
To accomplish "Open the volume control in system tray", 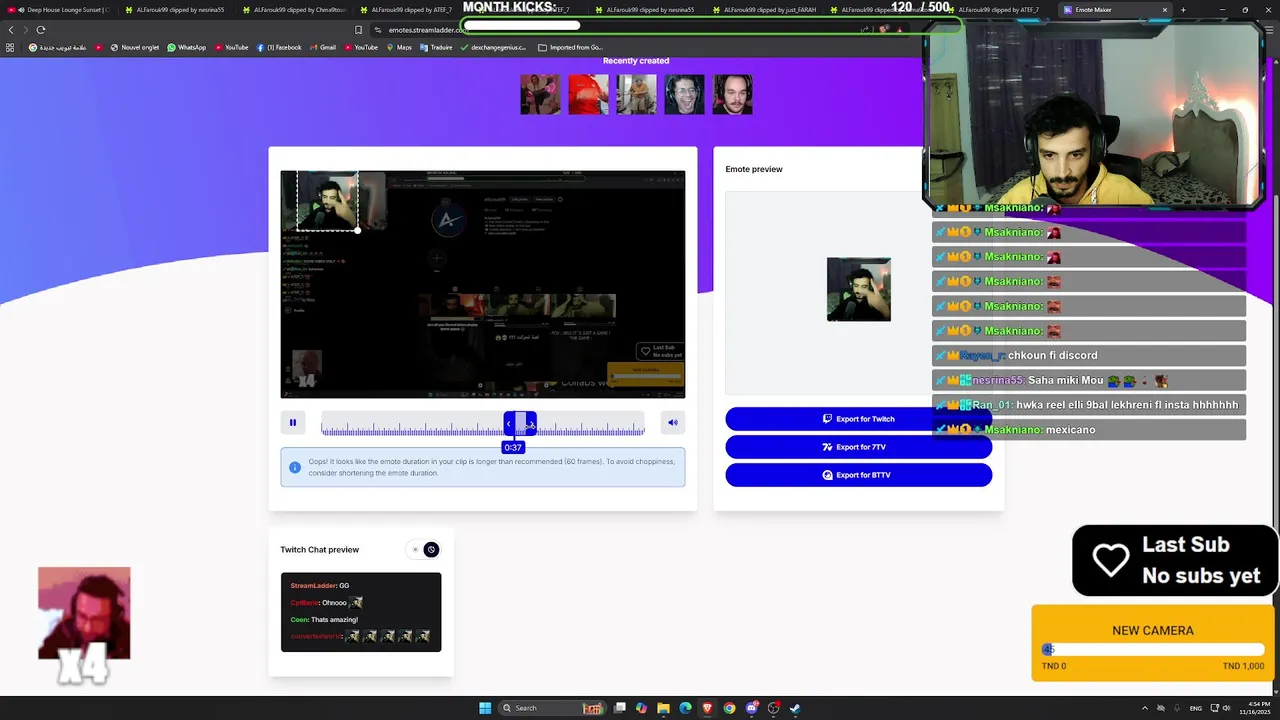I will 1227,708.
